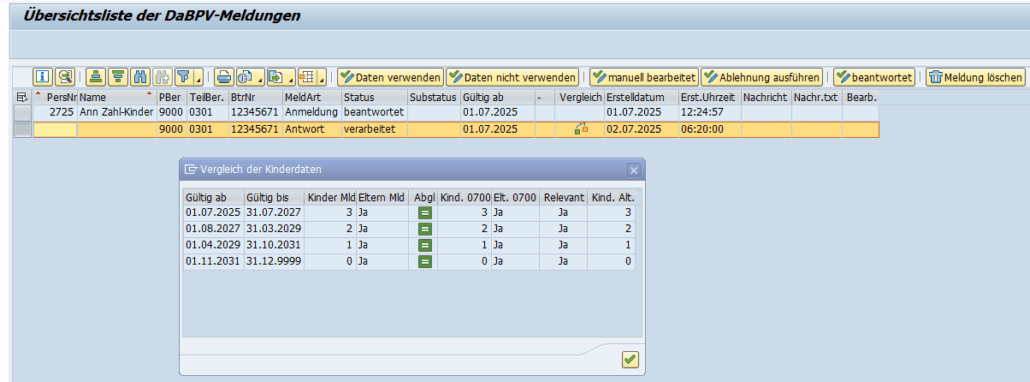Select the Antwort row selector

point(22,129)
